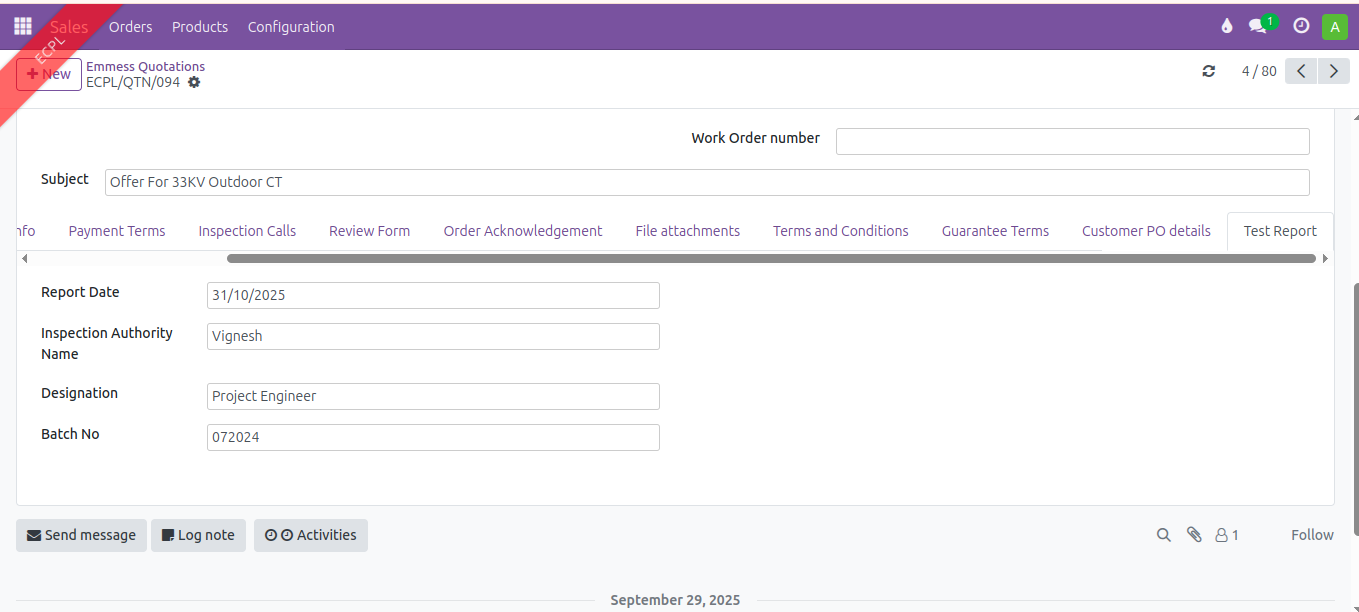This screenshot has height=612, width=1359.
Task: Open the clock activities icon in navbar
Action: [1301, 27]
